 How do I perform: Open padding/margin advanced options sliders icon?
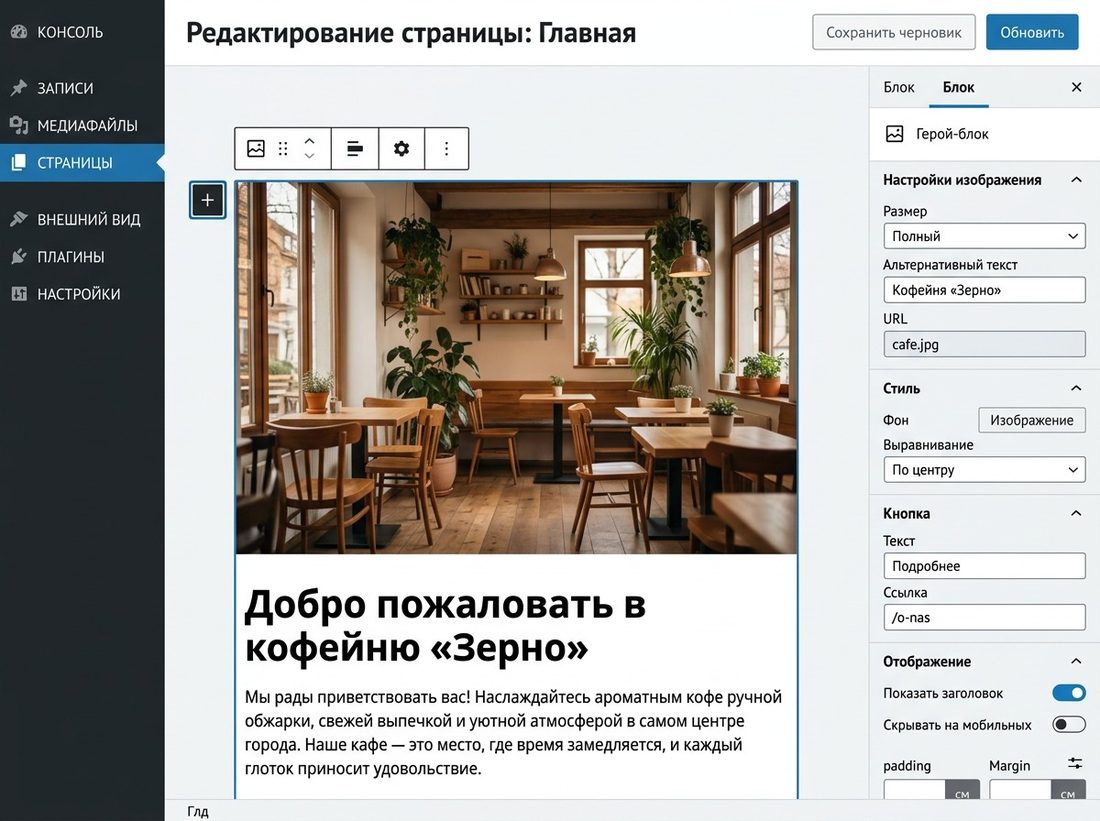coord(1075,763)
